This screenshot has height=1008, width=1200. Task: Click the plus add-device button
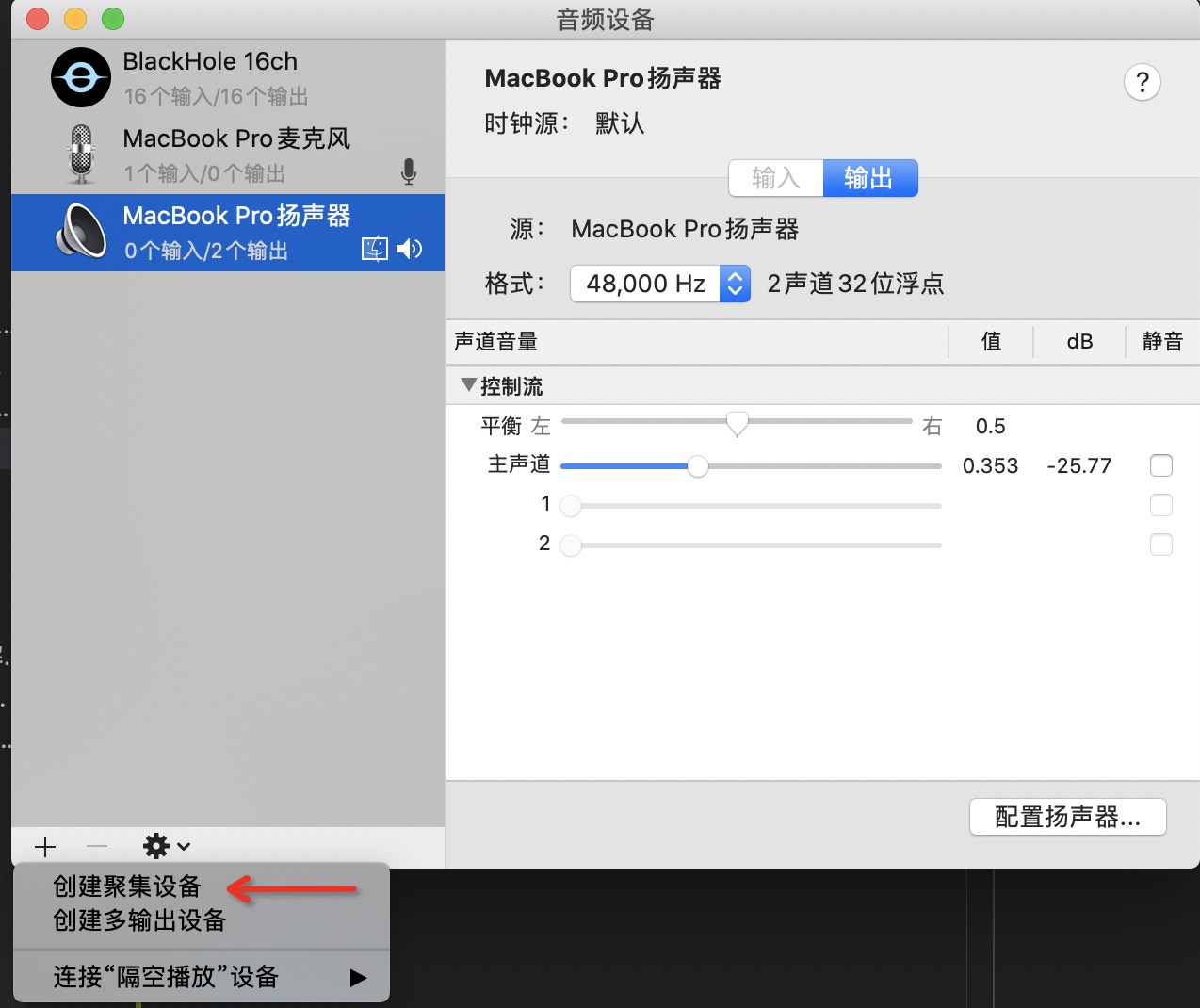[x=45, y=846]
